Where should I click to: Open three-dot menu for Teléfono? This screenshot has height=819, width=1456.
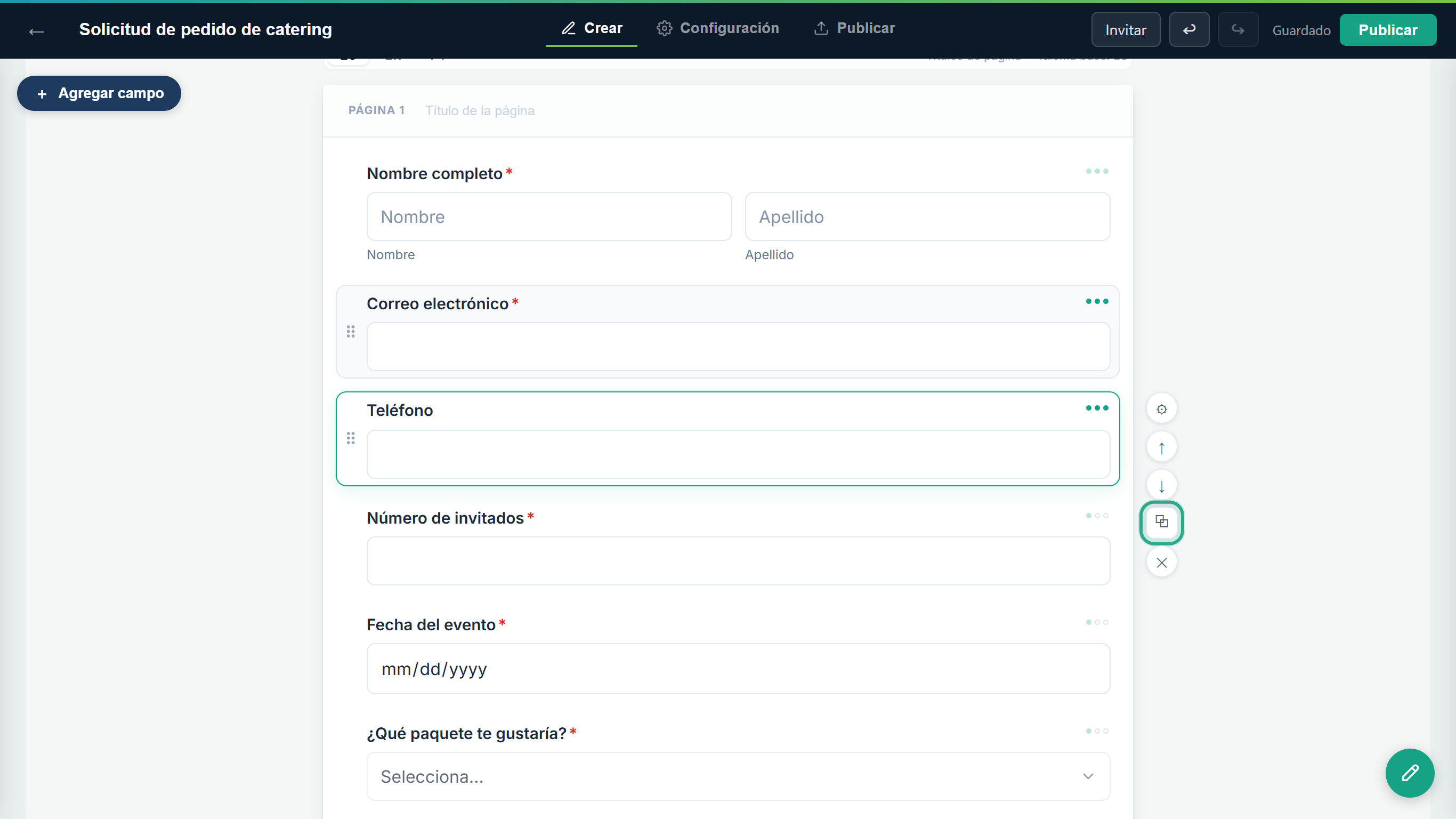[1097, 408]
